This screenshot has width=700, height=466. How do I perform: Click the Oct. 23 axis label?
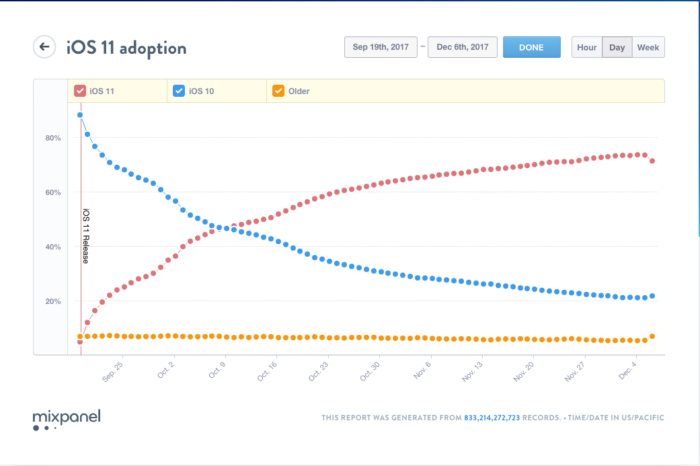pos(319,371)
